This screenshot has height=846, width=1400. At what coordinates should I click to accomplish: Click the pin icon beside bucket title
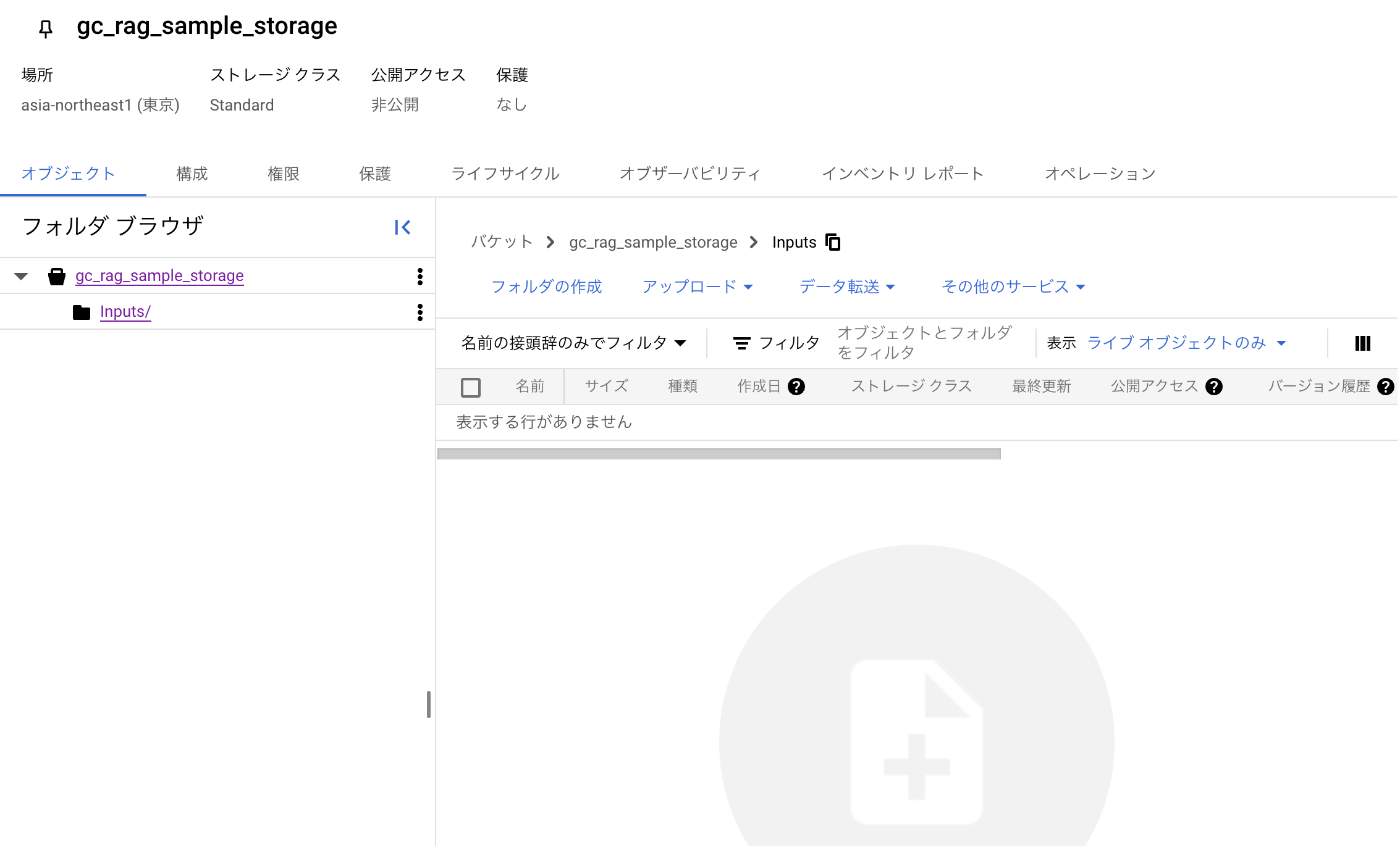(46, 29)
